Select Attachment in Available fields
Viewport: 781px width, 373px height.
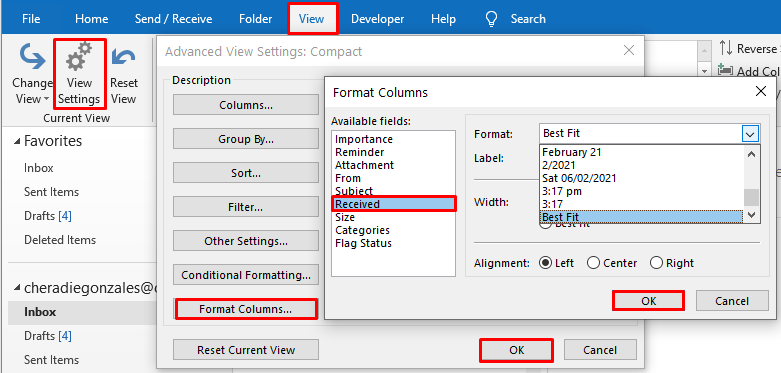click(x=393, y=165)
